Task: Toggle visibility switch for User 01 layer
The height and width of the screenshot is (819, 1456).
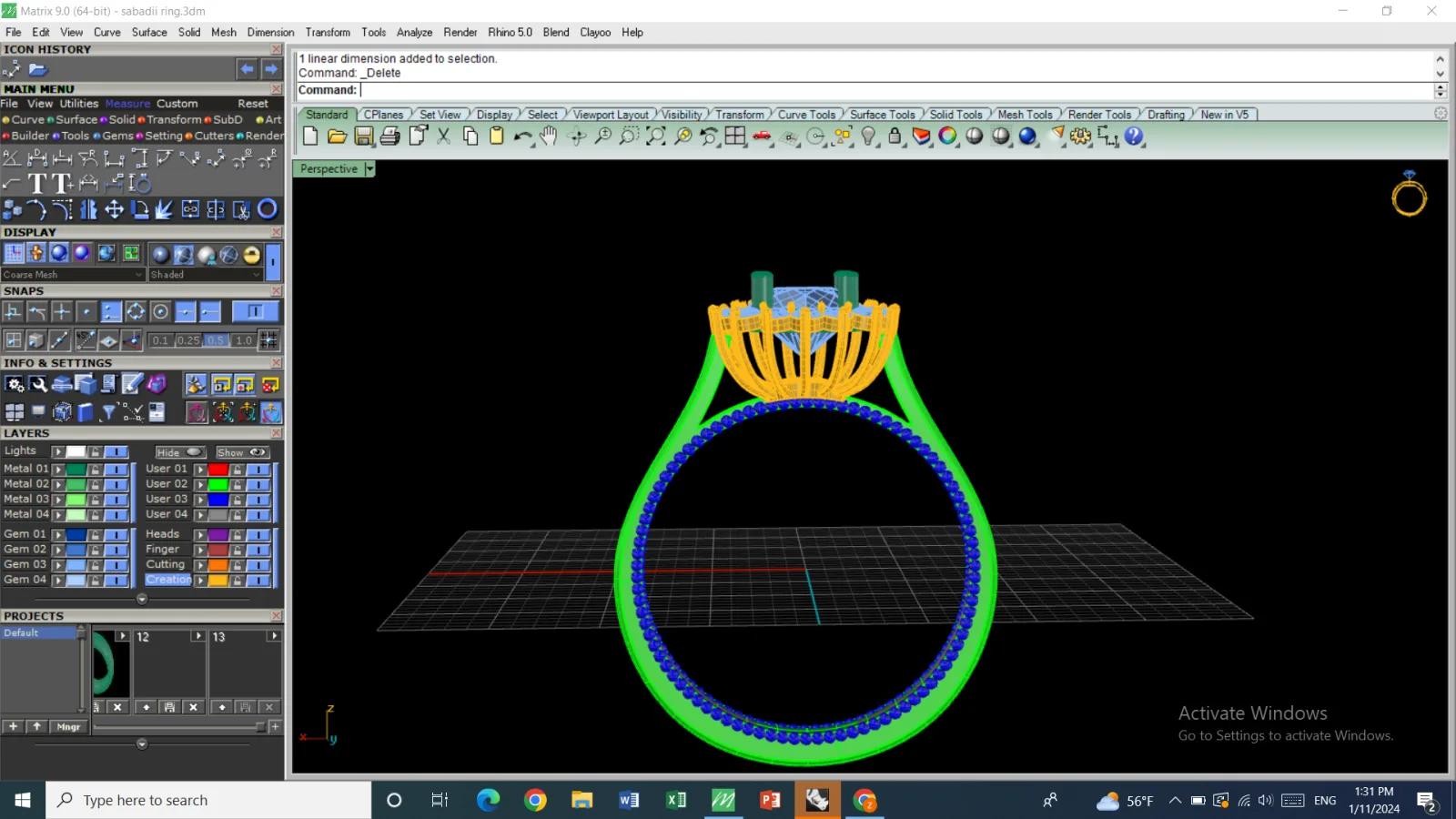Action: coord(258,470)
